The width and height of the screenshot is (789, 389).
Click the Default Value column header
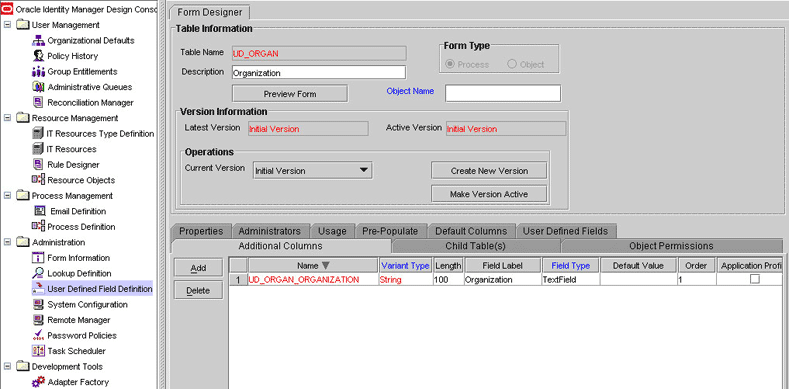[639, 265]
